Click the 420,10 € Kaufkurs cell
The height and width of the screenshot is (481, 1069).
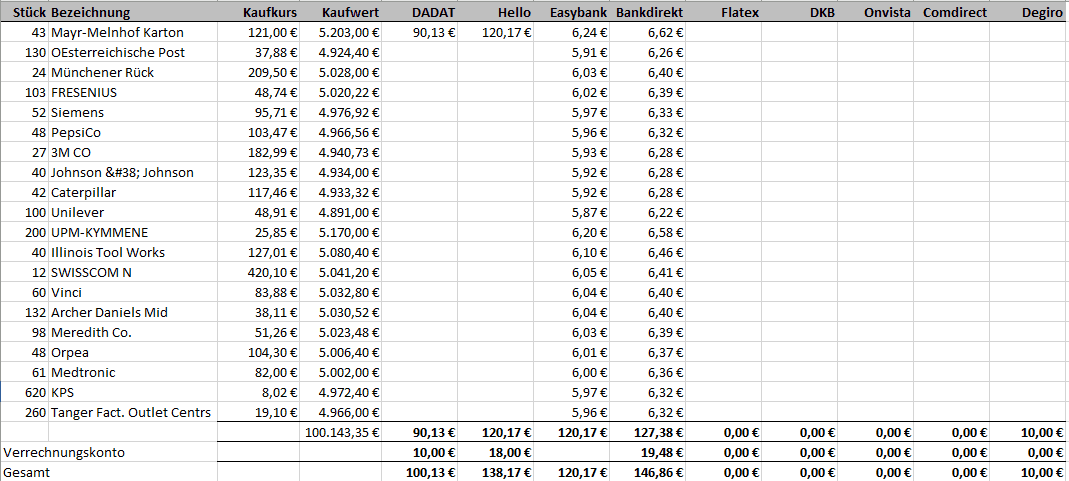tap(258, 273)
